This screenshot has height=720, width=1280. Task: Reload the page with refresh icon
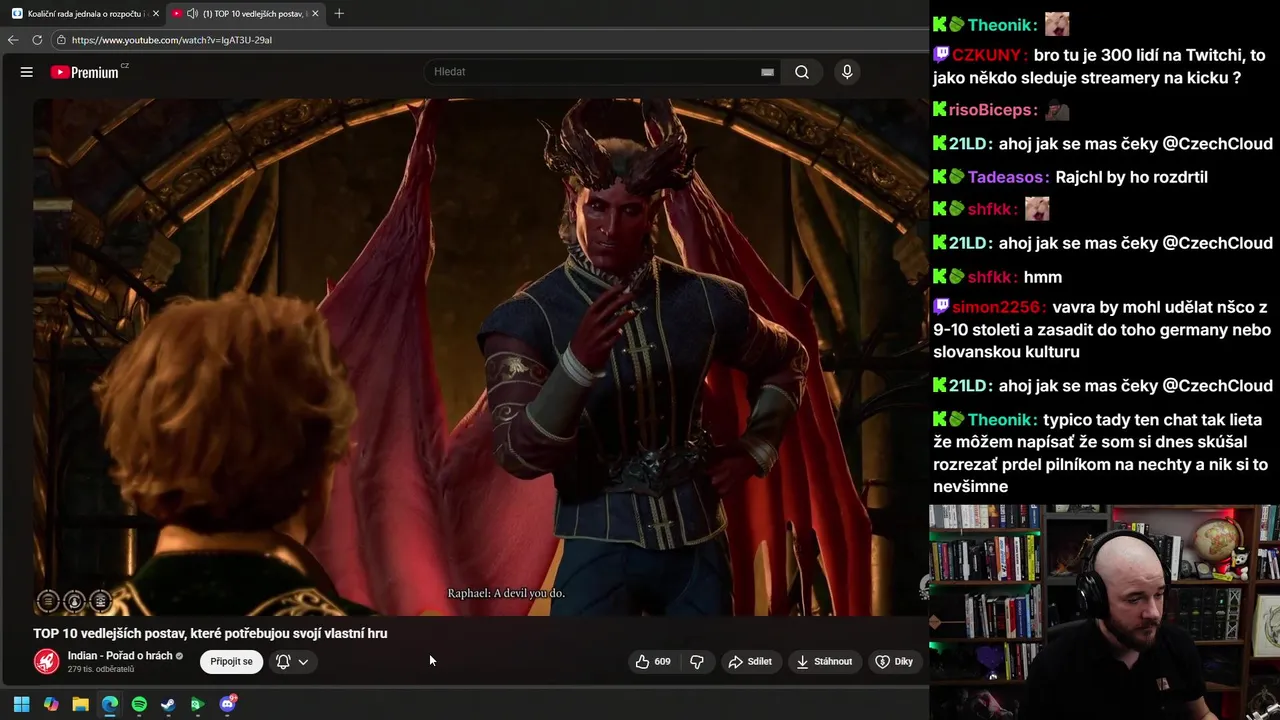click(x=37, y=40)
